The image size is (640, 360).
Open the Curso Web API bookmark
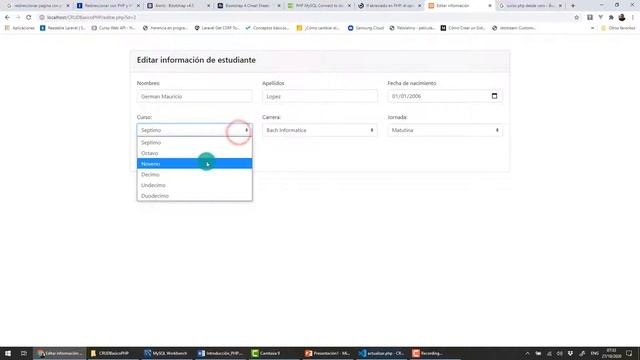(x=113, y=28)
